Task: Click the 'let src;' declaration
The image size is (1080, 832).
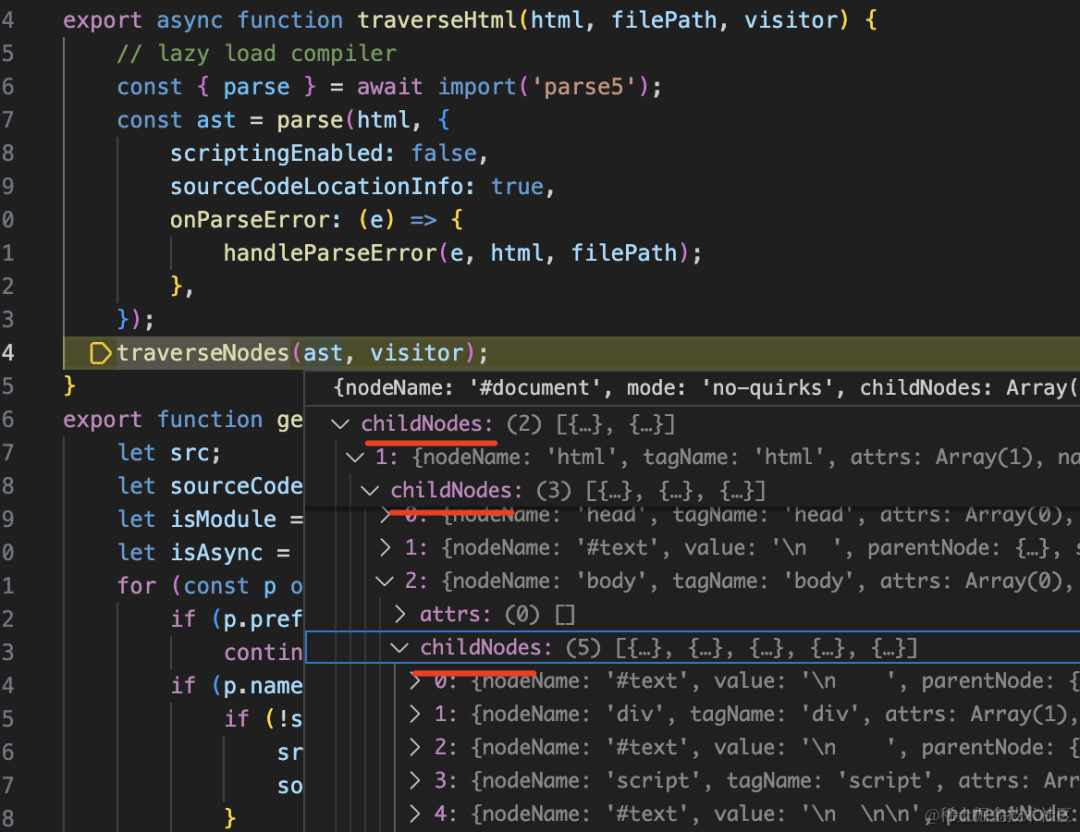Action: coord(169,453)
